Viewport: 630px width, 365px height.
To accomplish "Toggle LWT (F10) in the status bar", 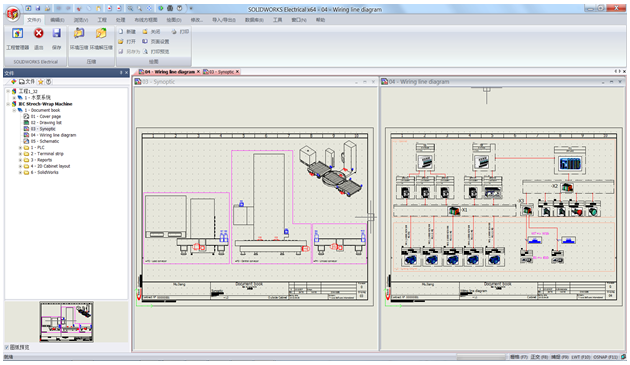I will [581, 357].
